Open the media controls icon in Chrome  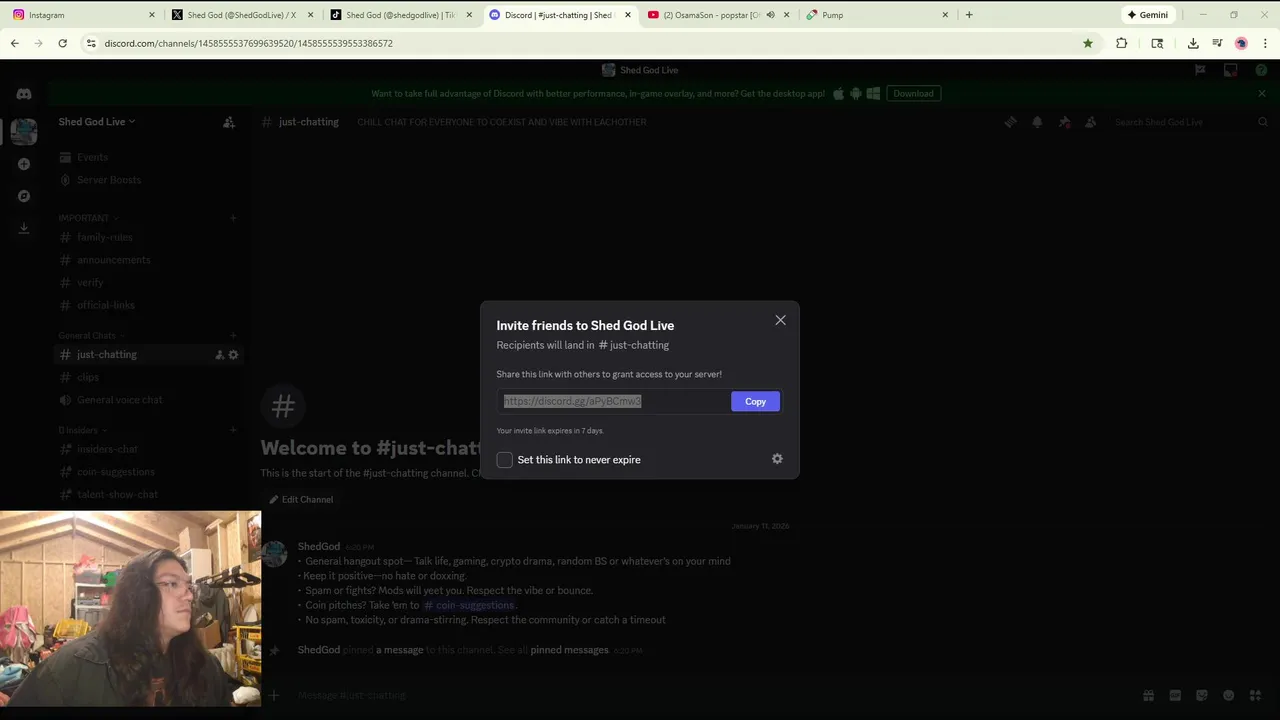point(1217,43)
